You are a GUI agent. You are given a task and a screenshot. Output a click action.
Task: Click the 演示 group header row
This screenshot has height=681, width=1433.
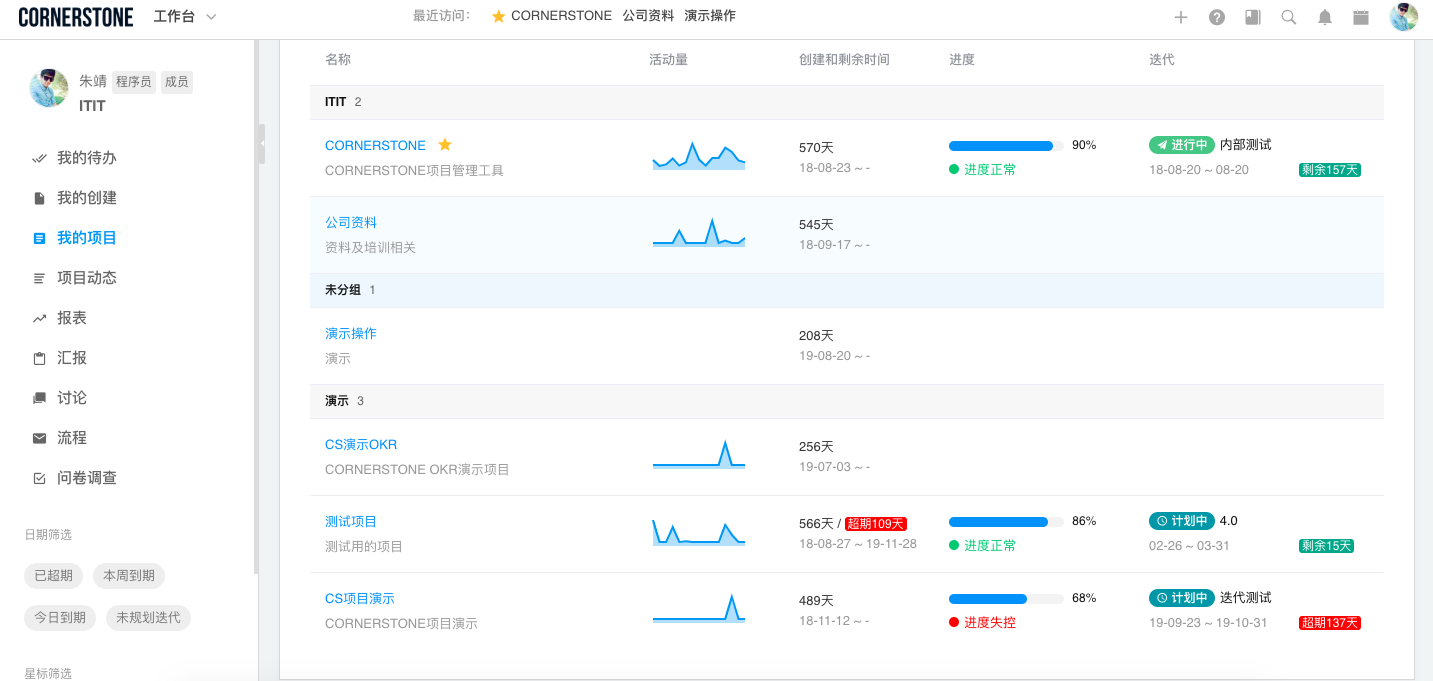tap(847, 401)
